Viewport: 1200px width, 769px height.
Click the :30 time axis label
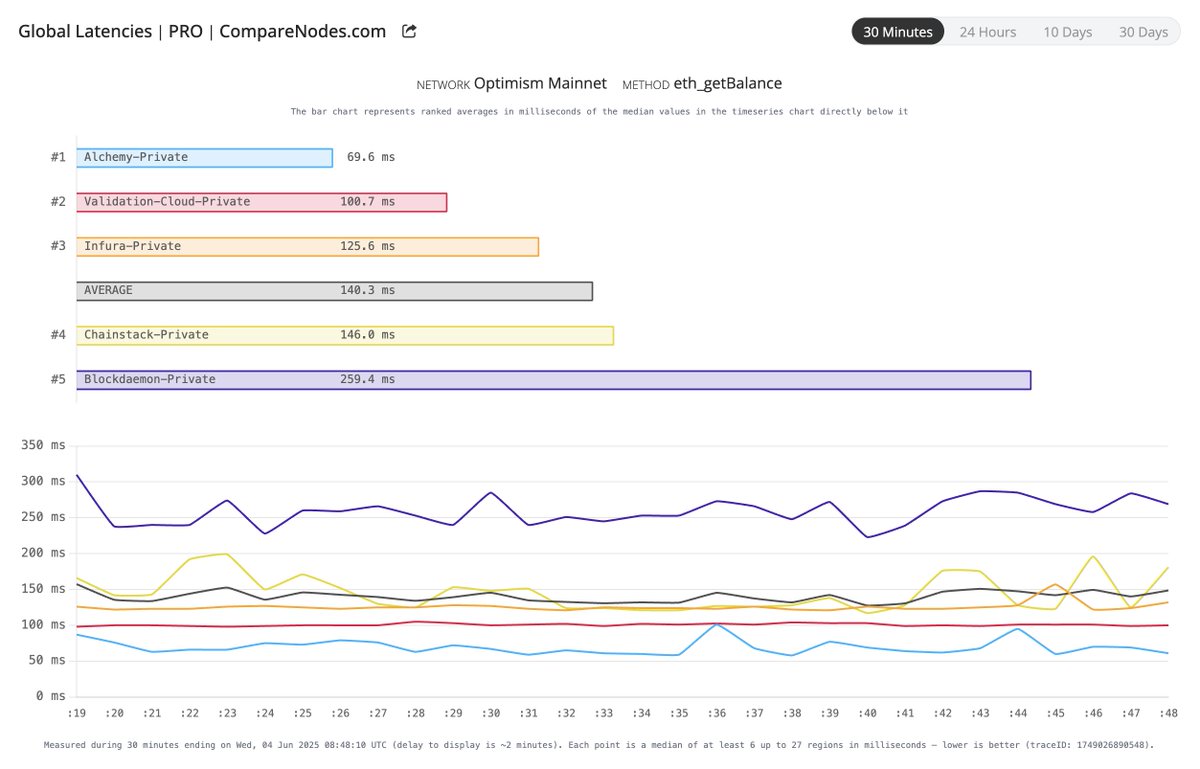click(490, 714)
